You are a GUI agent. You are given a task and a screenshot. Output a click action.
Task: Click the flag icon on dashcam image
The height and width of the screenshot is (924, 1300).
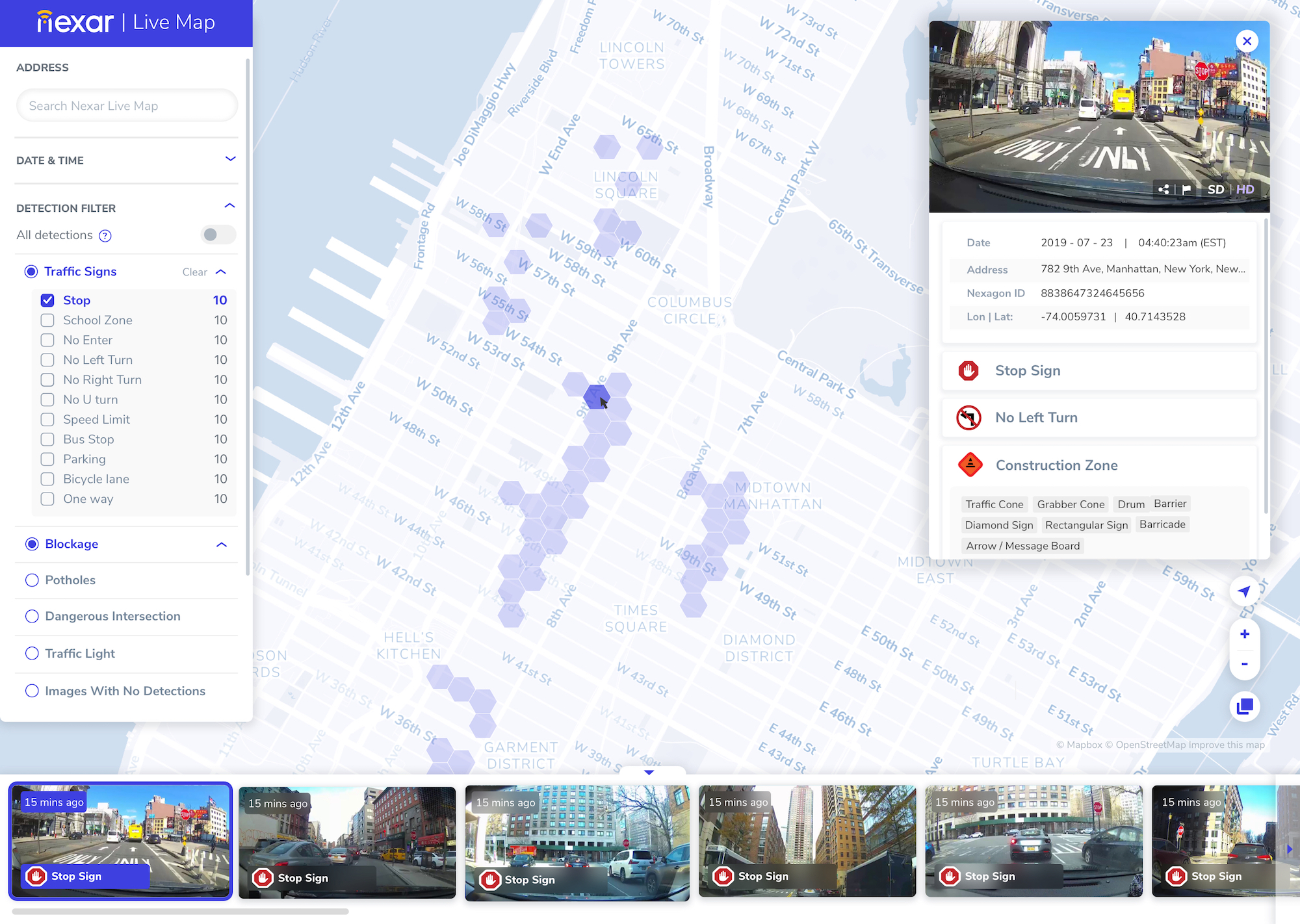(1186, 189)
